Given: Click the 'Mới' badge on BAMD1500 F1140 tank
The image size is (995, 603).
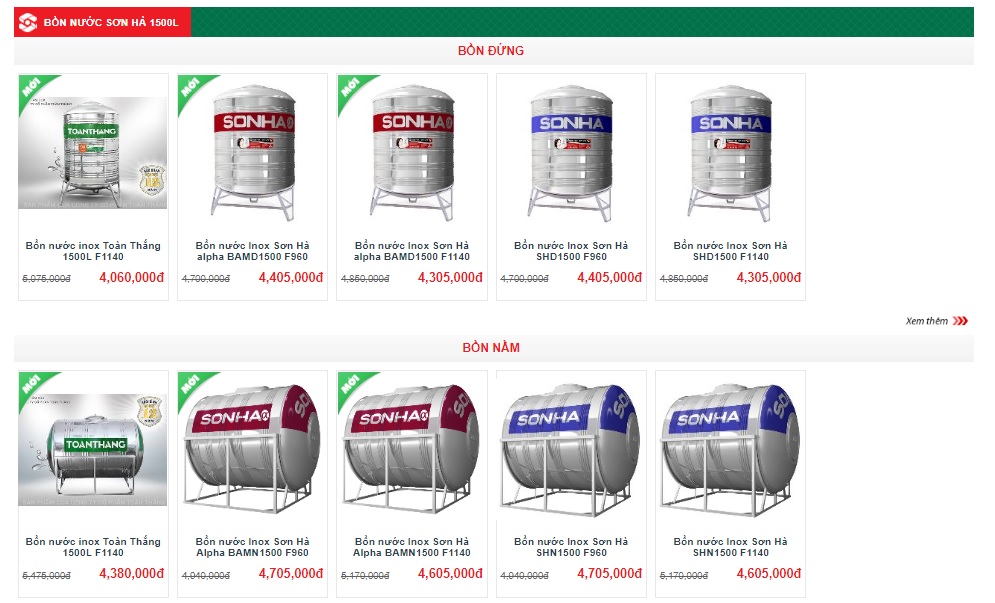Looking at the screenshot, I should pos(350,87).
